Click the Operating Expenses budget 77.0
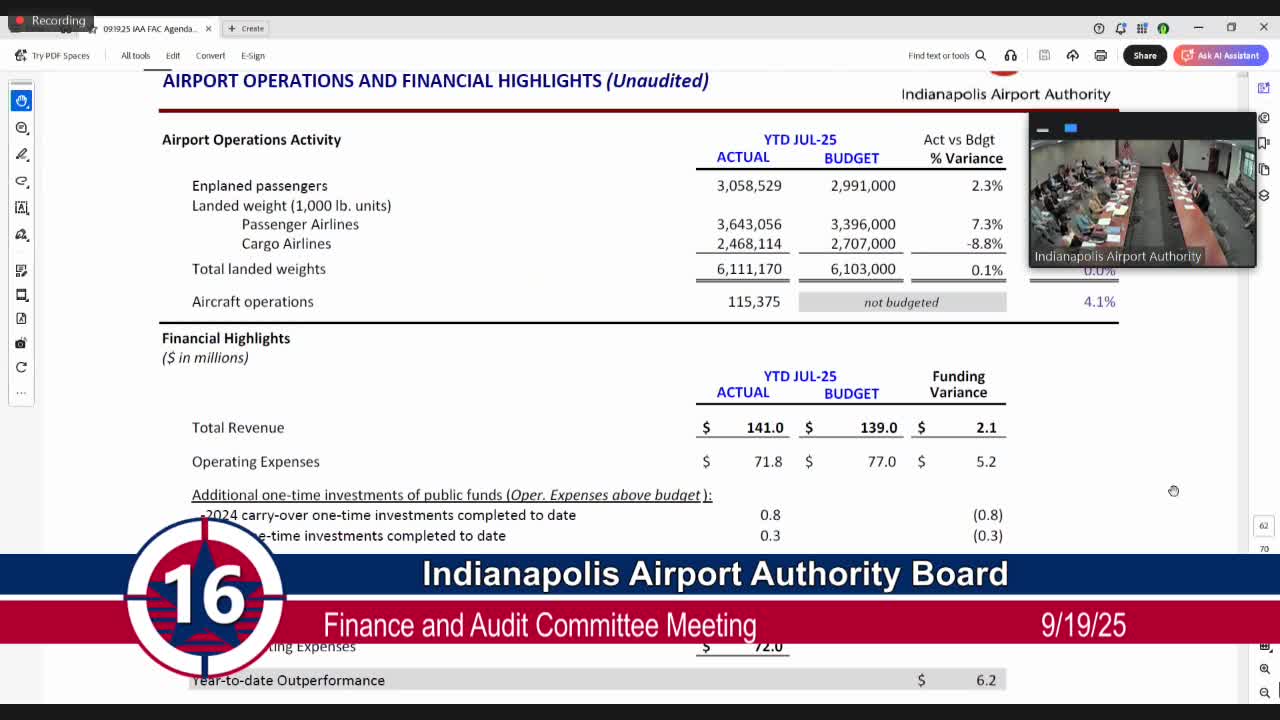The height and width of the screenshot is (720, 1280). pyautogui.click(x=882, y=462)
